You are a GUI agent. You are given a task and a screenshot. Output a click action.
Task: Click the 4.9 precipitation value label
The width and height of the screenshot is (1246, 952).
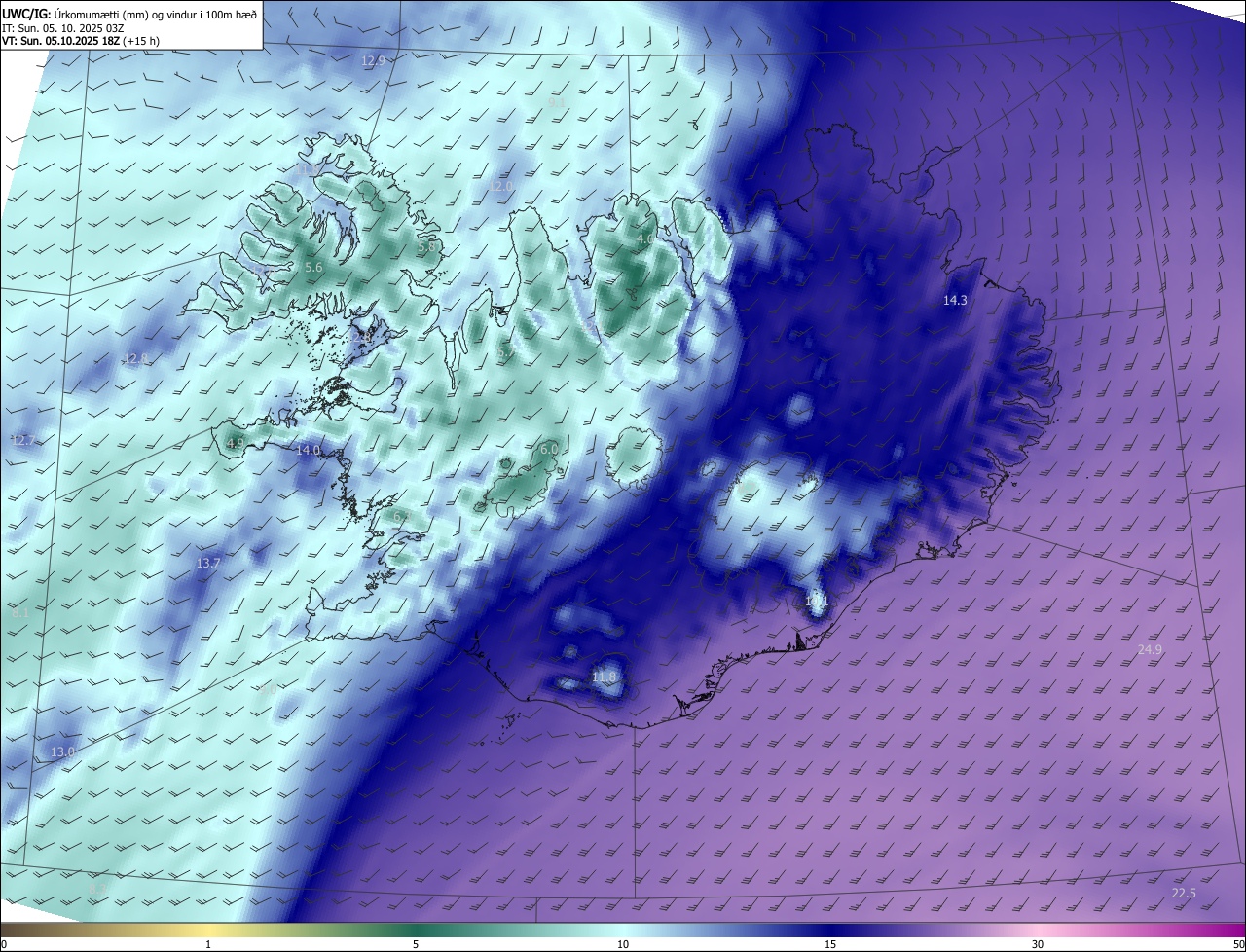pos(235,444)
